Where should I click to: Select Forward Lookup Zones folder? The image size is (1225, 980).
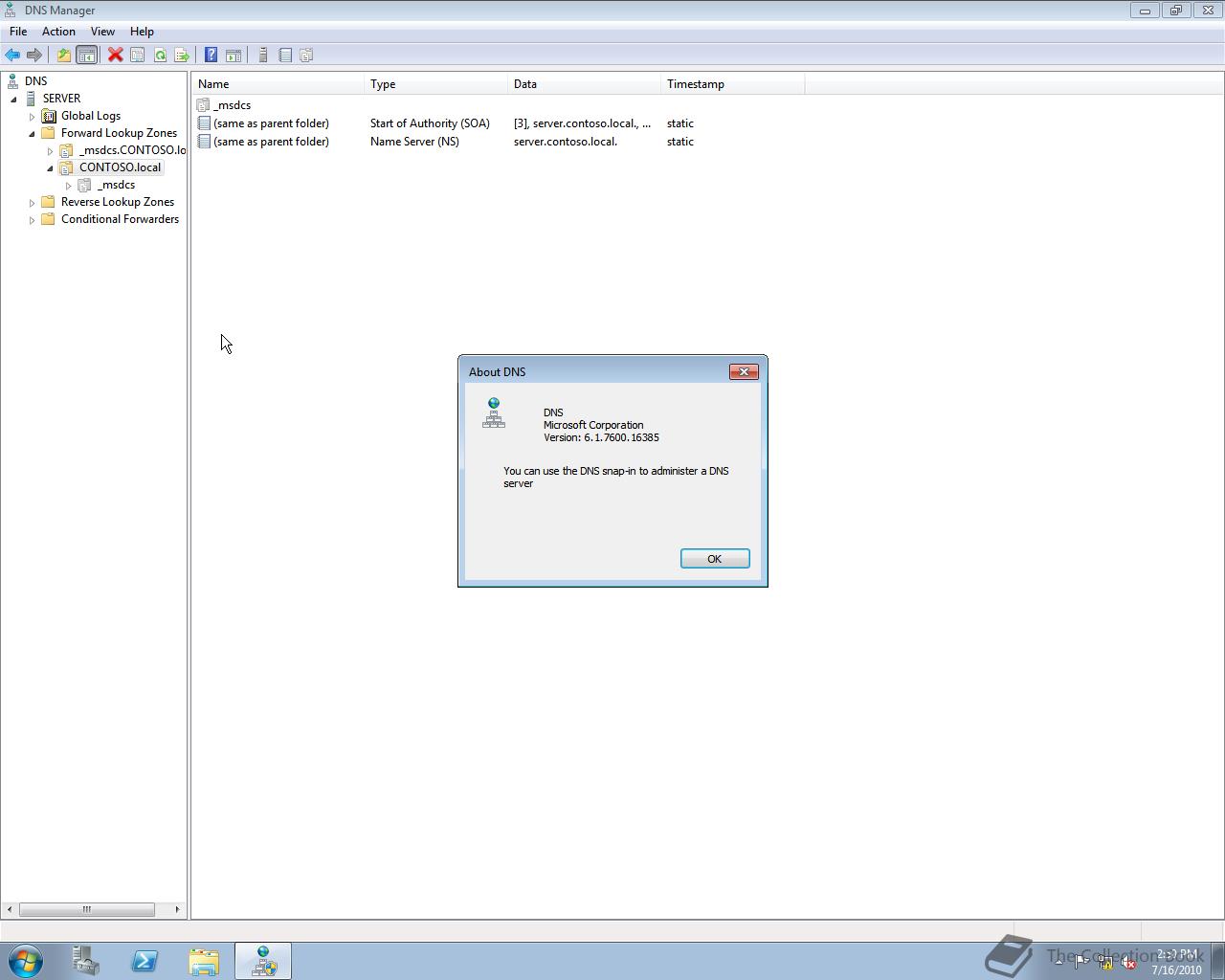(119, 133)
